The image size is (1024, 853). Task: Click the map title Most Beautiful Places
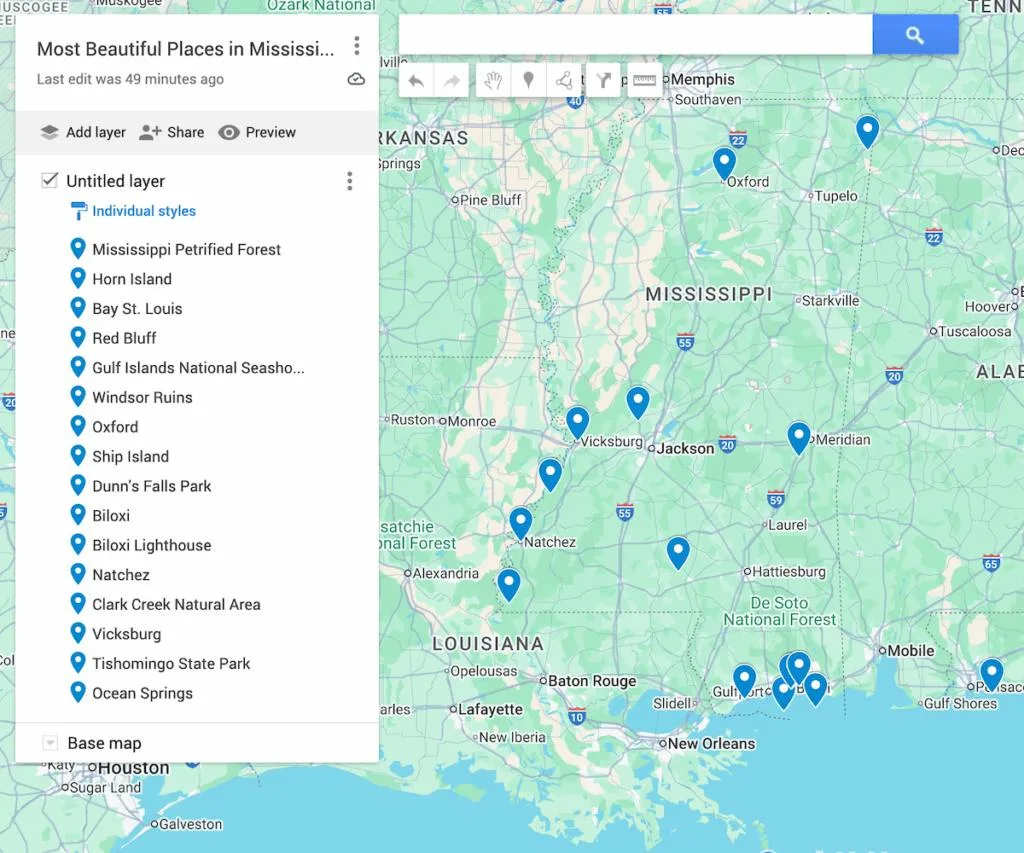[185, 49]
